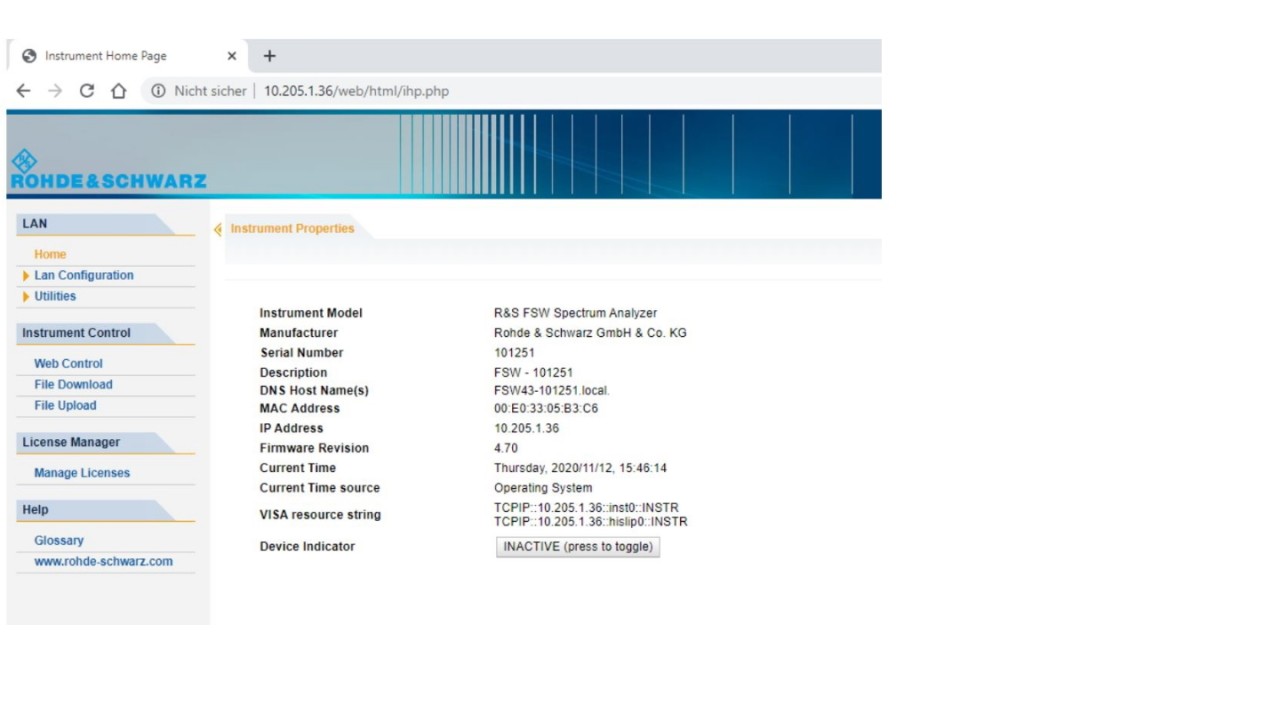1280x720 pixels.
Task: Close the Instrument Home Page tab
Action: pyautogui.click(x=232, y=56)
